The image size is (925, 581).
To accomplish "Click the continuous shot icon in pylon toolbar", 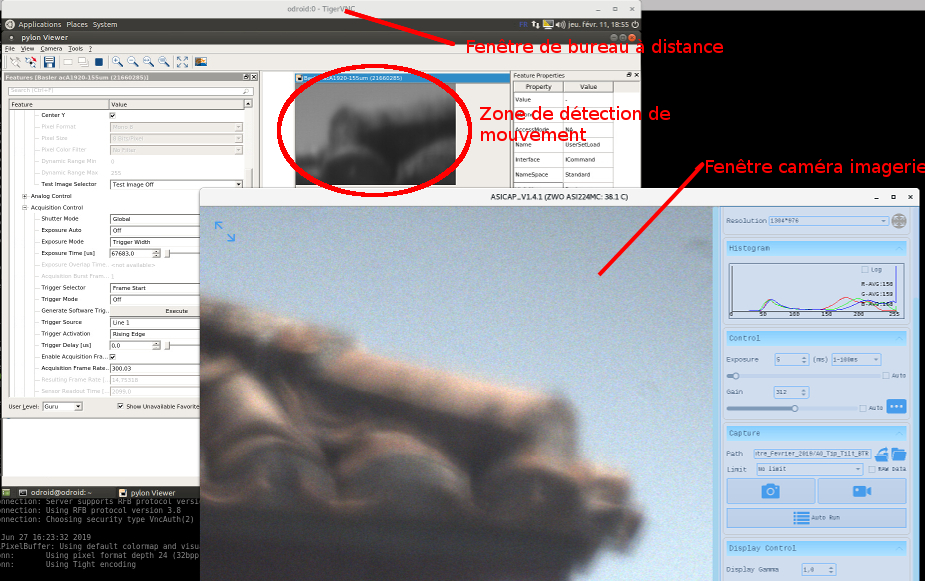I will [x=83, y=62].
